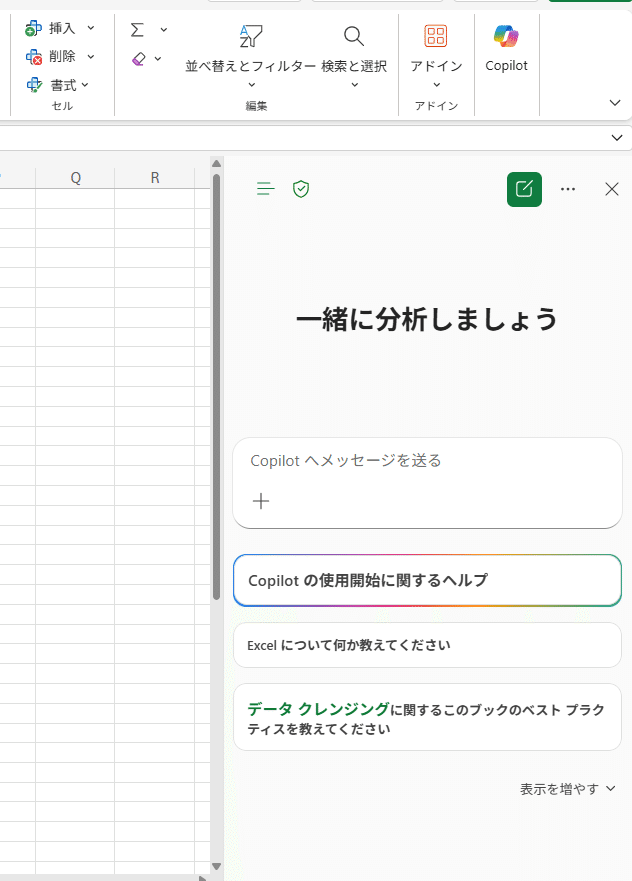Open the Copilot pane menu lines icon
Viewport: 632px width, 881px height.
265,189
